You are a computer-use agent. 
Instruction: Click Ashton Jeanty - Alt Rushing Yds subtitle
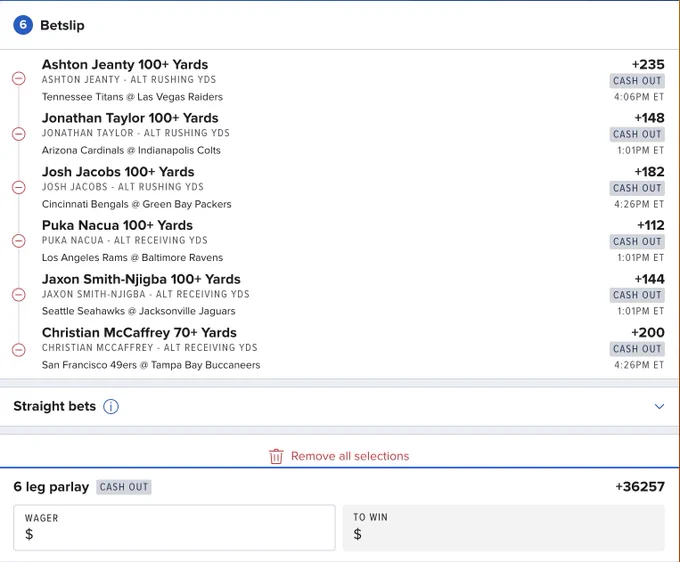click(129, 80)
